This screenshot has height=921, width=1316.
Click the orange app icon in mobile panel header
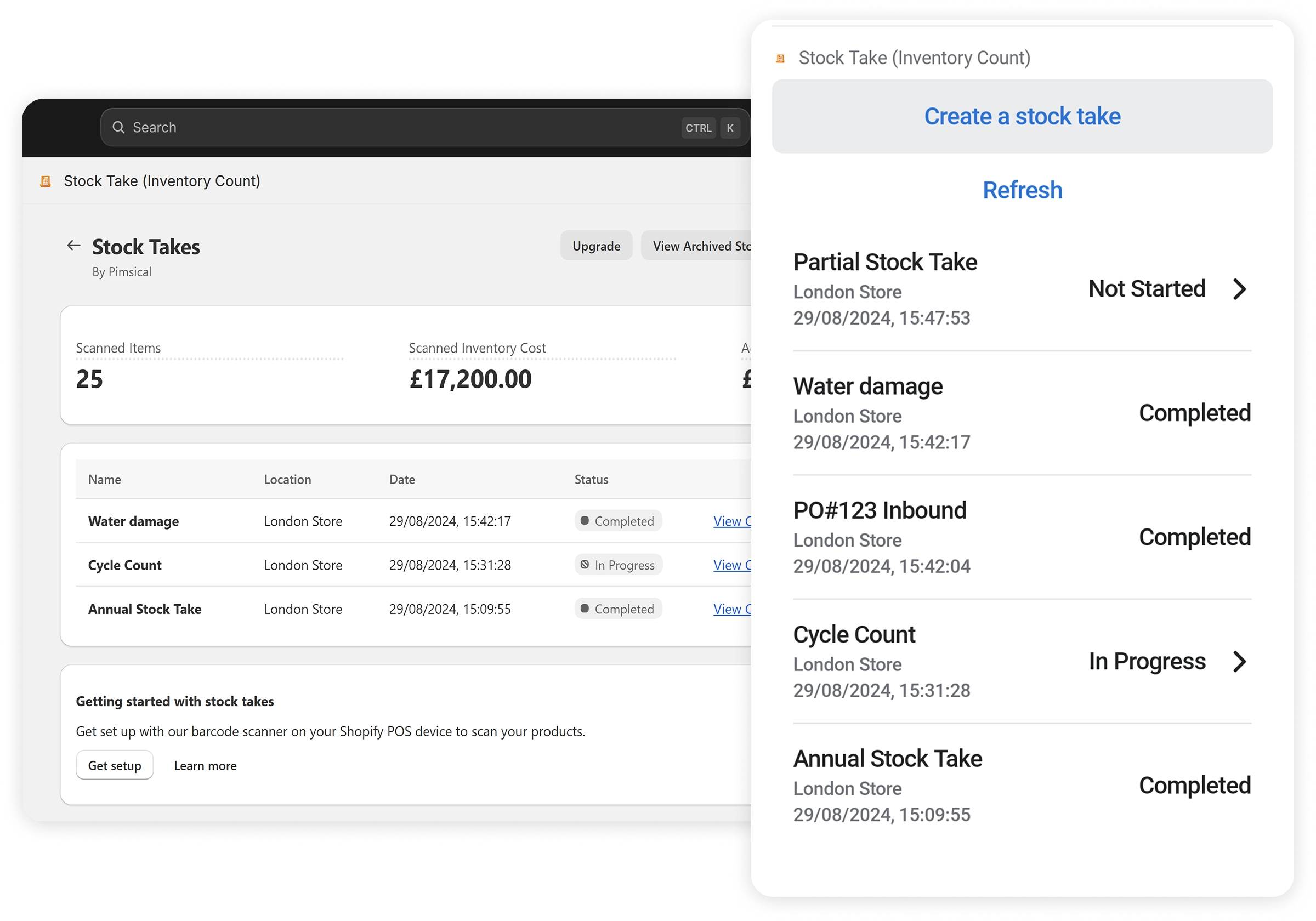[x=780, y=59]
